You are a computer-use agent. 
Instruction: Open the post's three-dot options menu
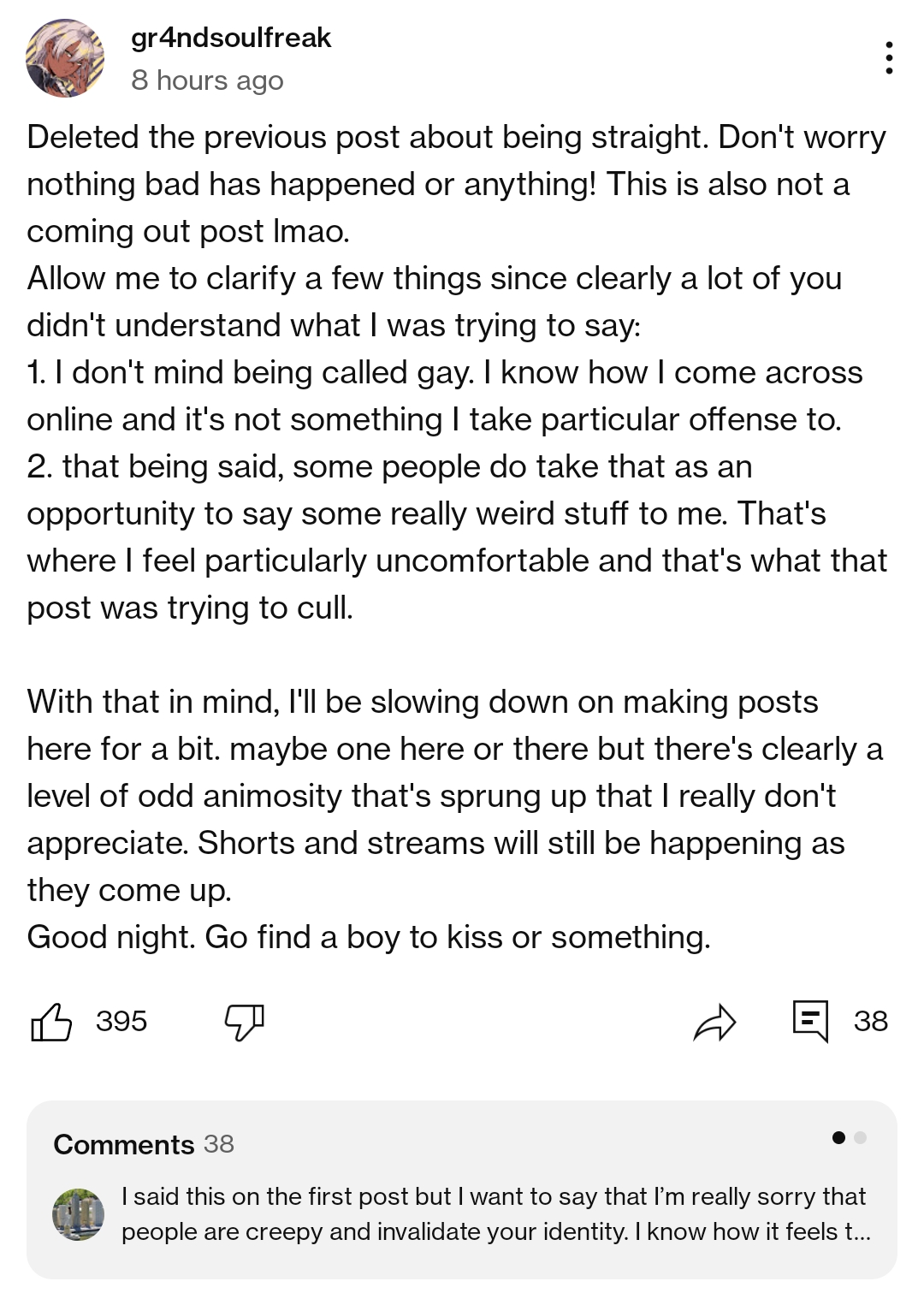pos(890,57)
